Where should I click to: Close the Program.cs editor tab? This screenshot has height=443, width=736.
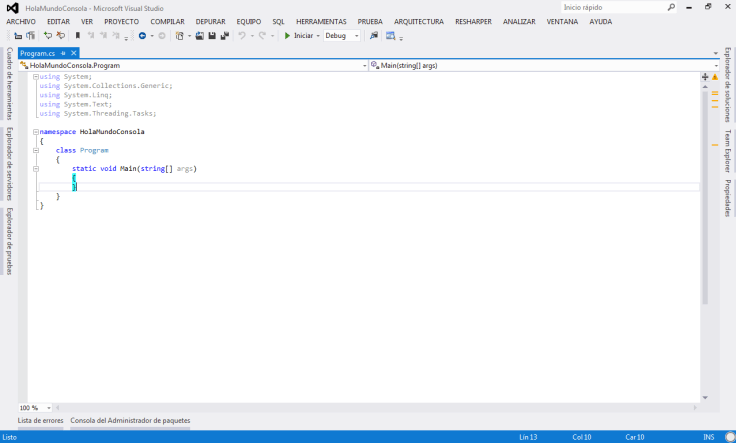[74, 53]
